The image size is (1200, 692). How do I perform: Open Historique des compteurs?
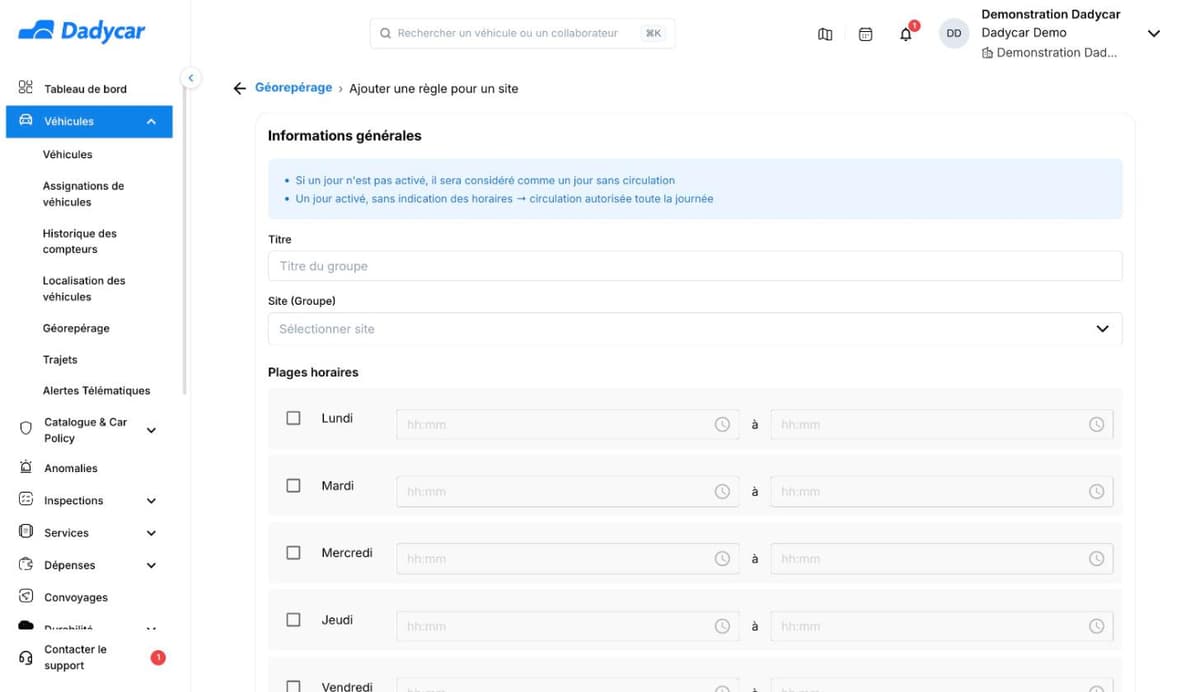(80, 241)
